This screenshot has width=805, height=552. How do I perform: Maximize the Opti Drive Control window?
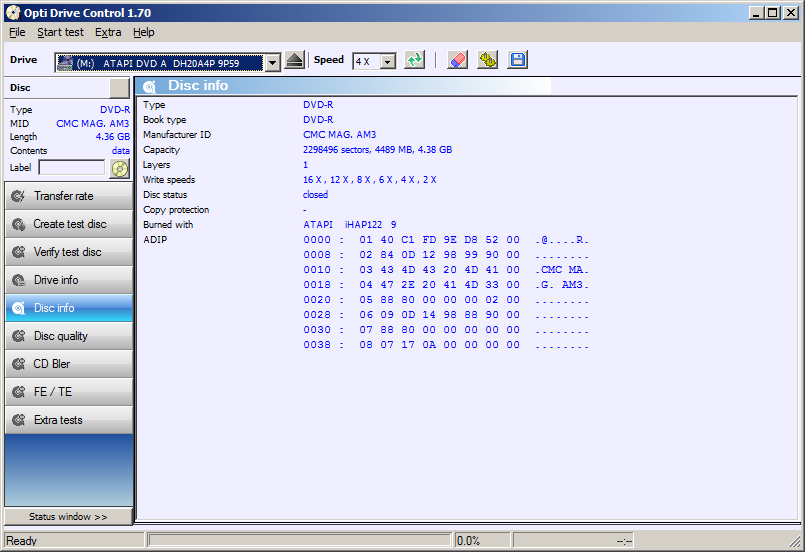773,13
